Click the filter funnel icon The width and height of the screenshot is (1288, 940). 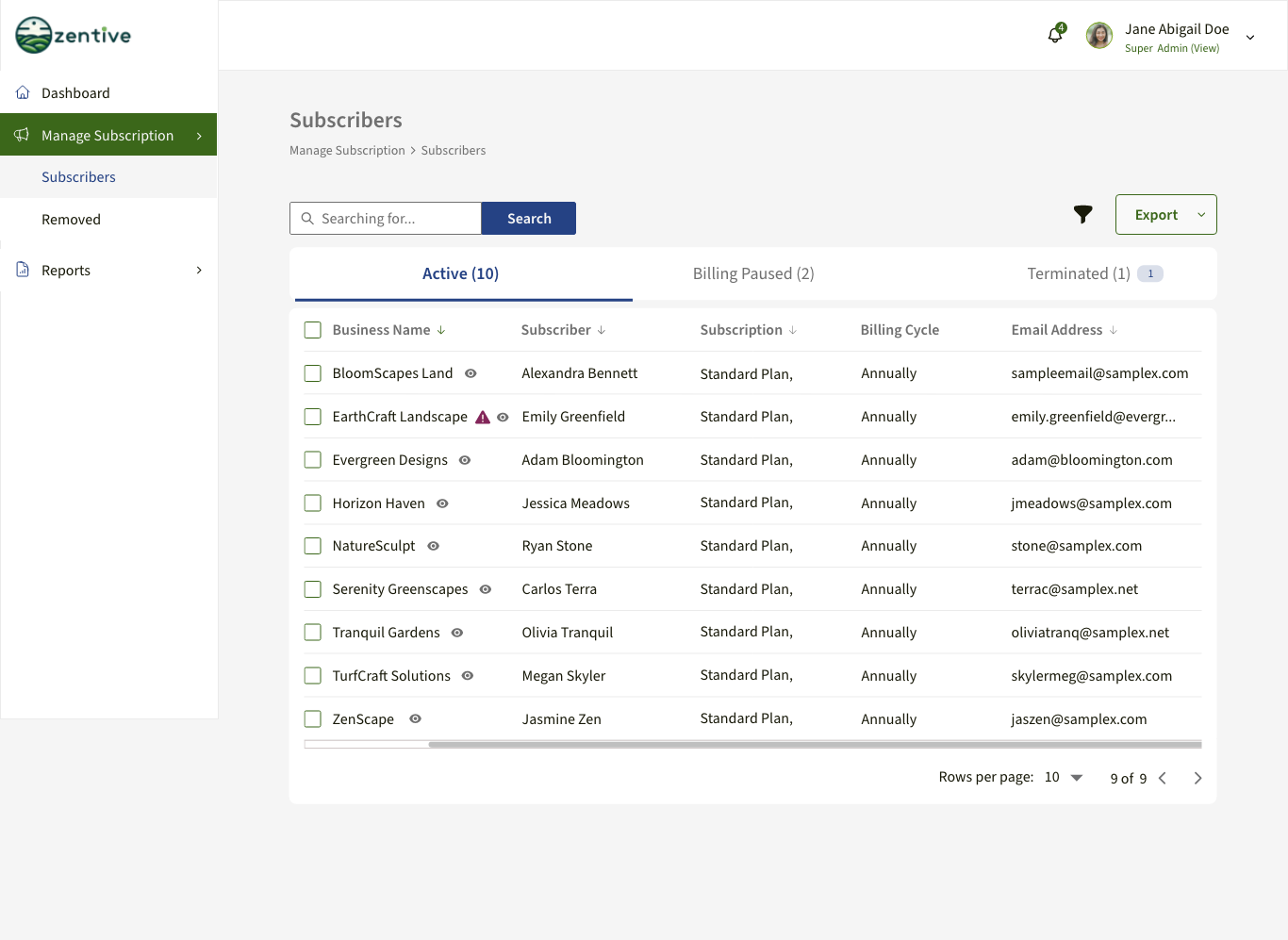click(1082, 215)
